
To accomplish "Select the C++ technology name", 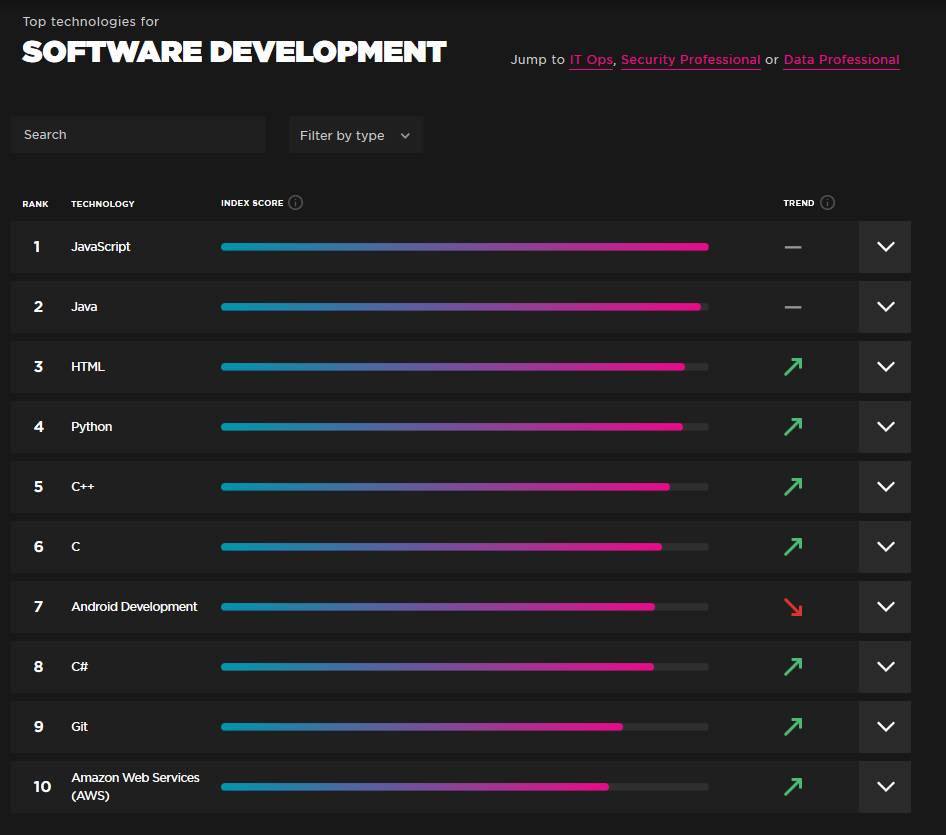I will (83, 486).
